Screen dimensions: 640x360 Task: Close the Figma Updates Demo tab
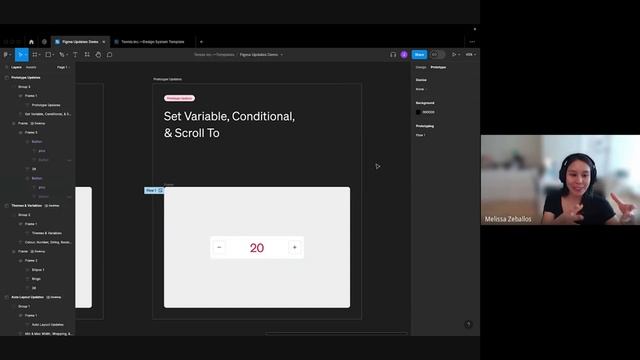(104, 42)
